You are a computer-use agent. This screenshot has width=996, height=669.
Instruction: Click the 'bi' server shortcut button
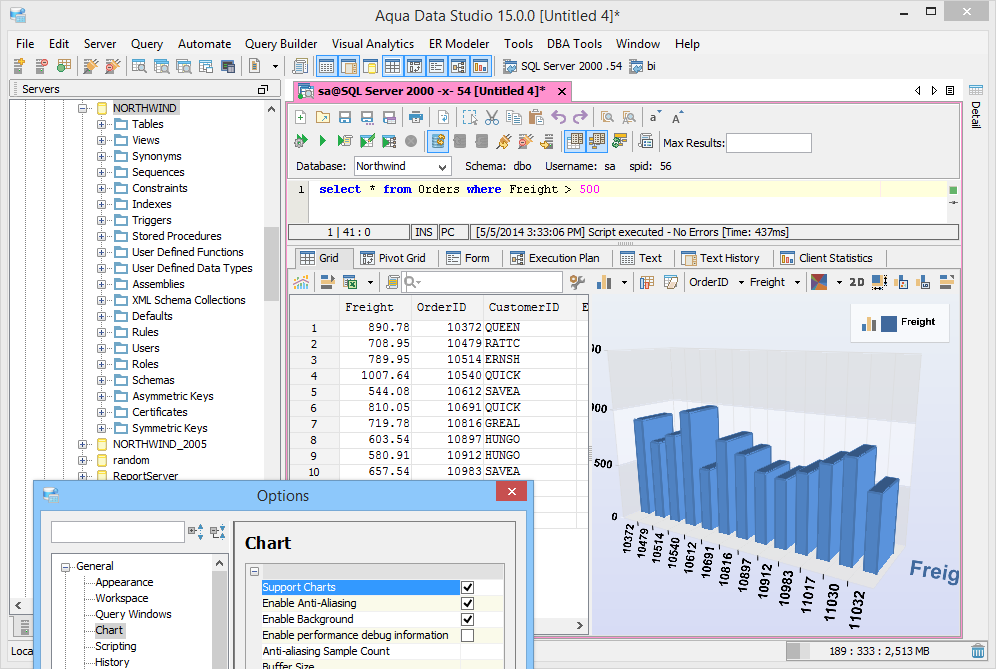(x=642, y=66)
